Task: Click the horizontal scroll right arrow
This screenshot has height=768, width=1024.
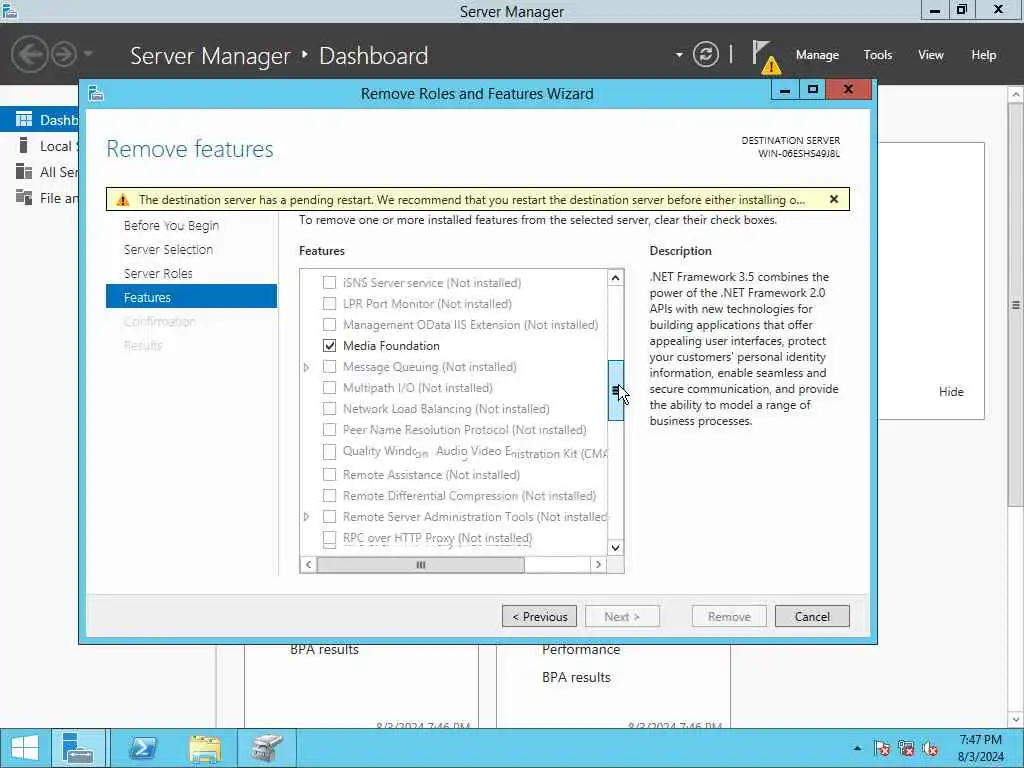Action: pos(598,564)
